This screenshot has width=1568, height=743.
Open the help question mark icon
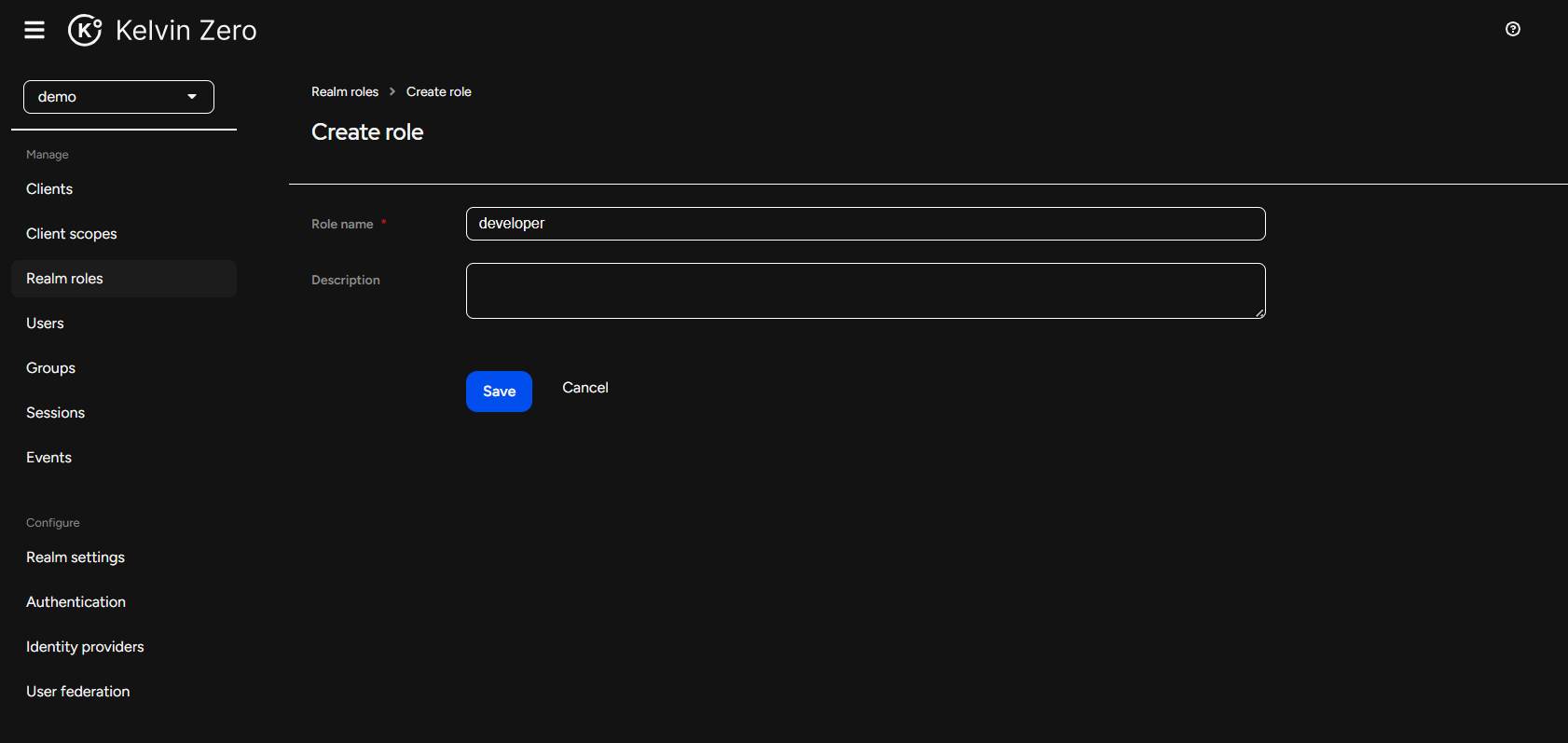1512,29
